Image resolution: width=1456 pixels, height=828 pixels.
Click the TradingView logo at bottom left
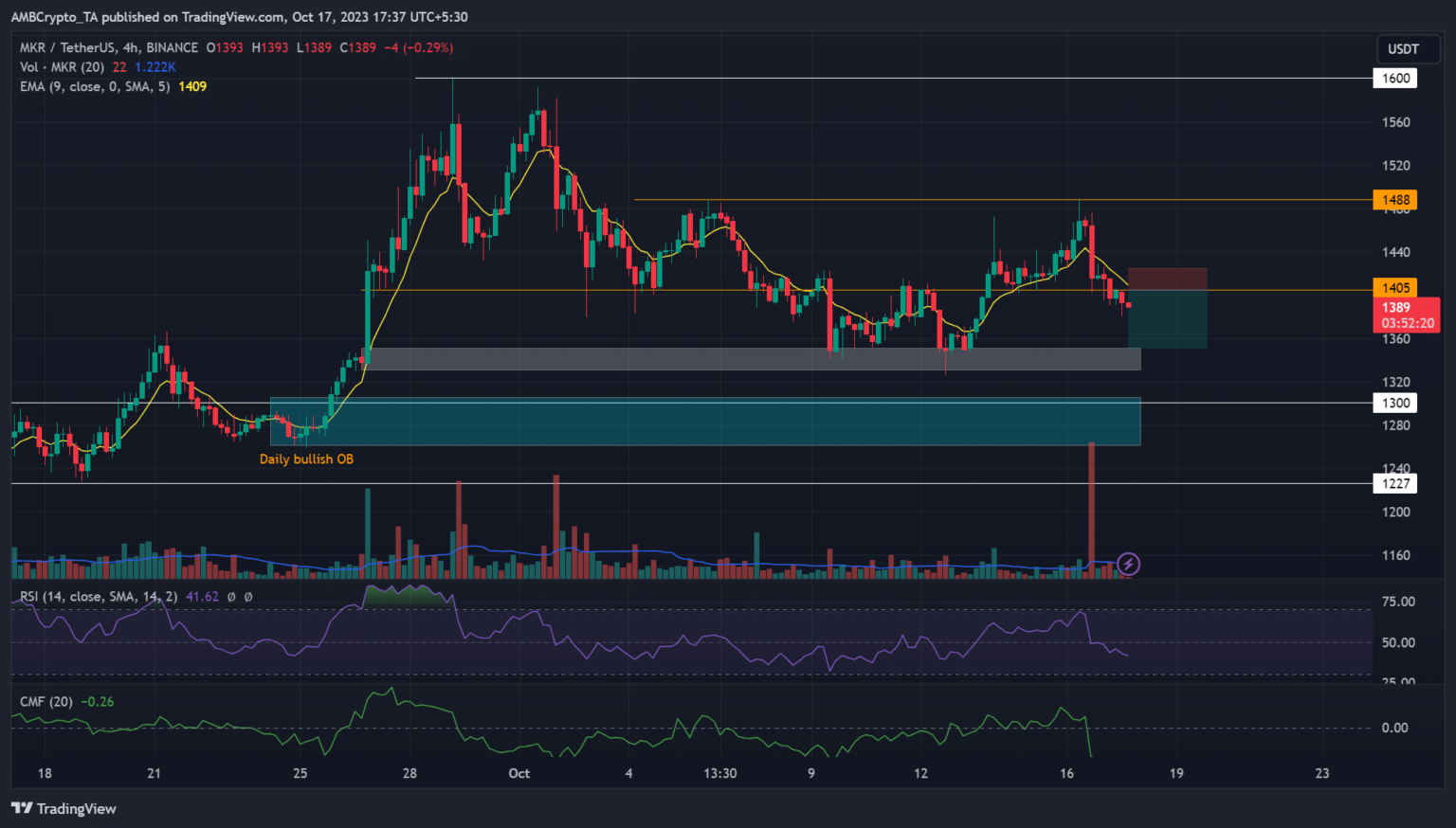pos(64,808)
